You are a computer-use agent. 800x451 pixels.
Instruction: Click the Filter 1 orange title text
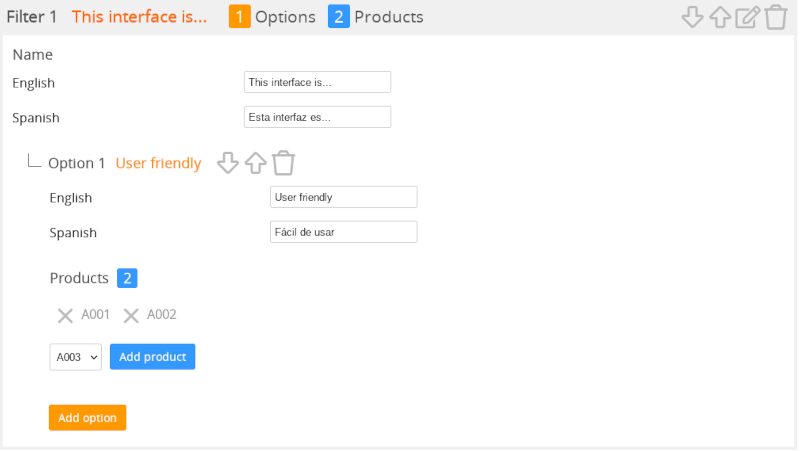coord(139,17)
